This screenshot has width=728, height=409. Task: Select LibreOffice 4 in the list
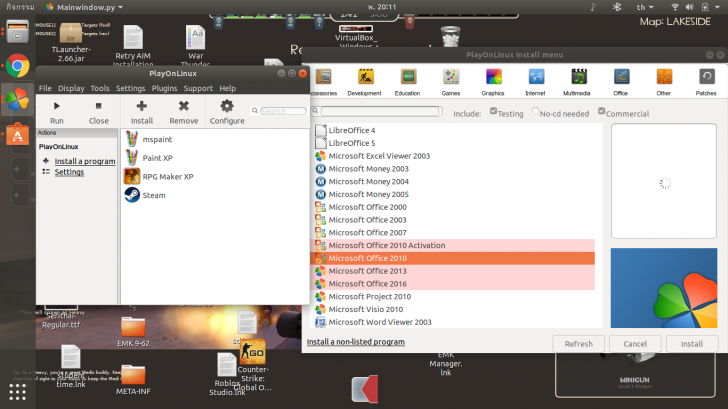click(452, 130)
